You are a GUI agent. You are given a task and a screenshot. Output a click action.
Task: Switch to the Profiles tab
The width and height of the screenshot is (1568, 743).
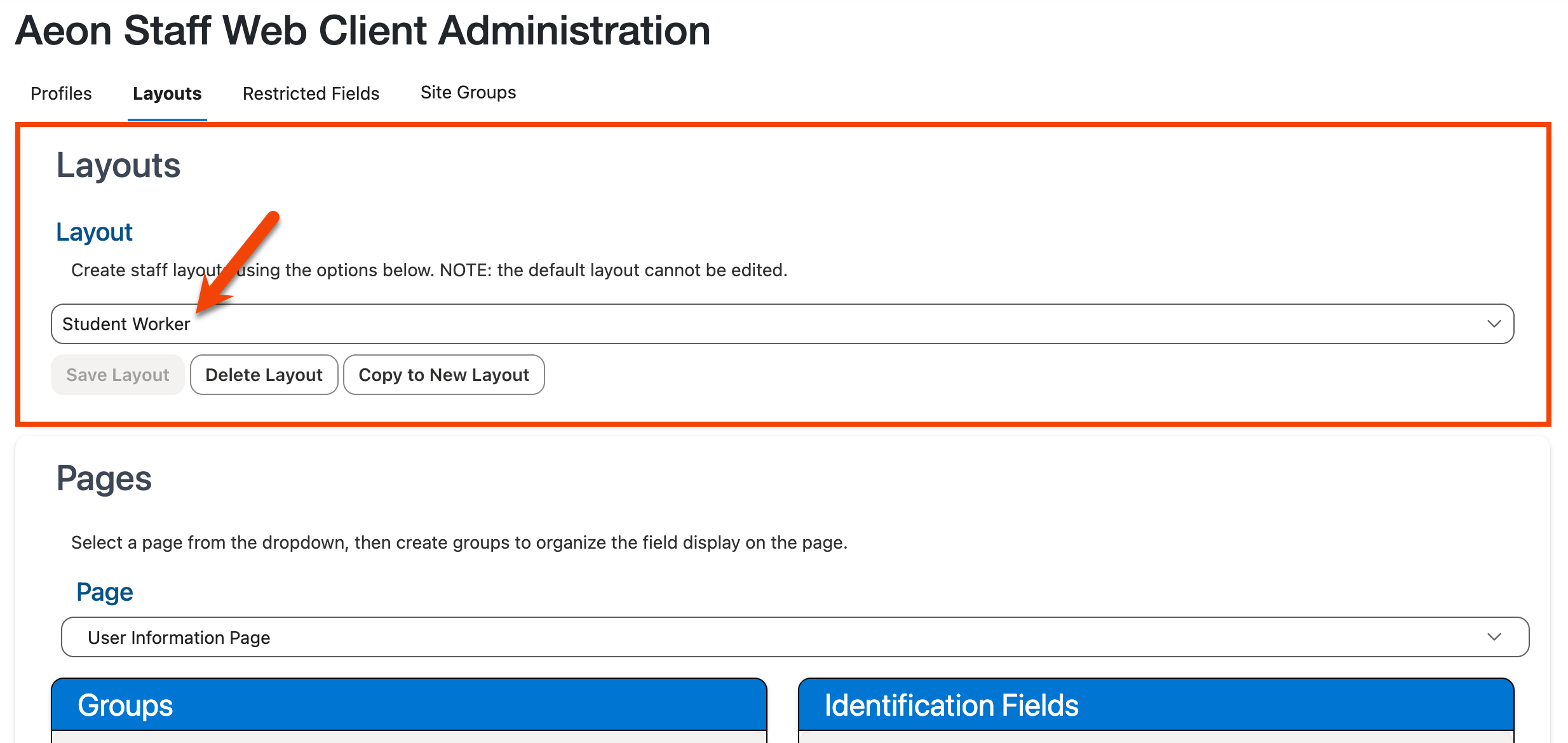click(x=60, y=93)
